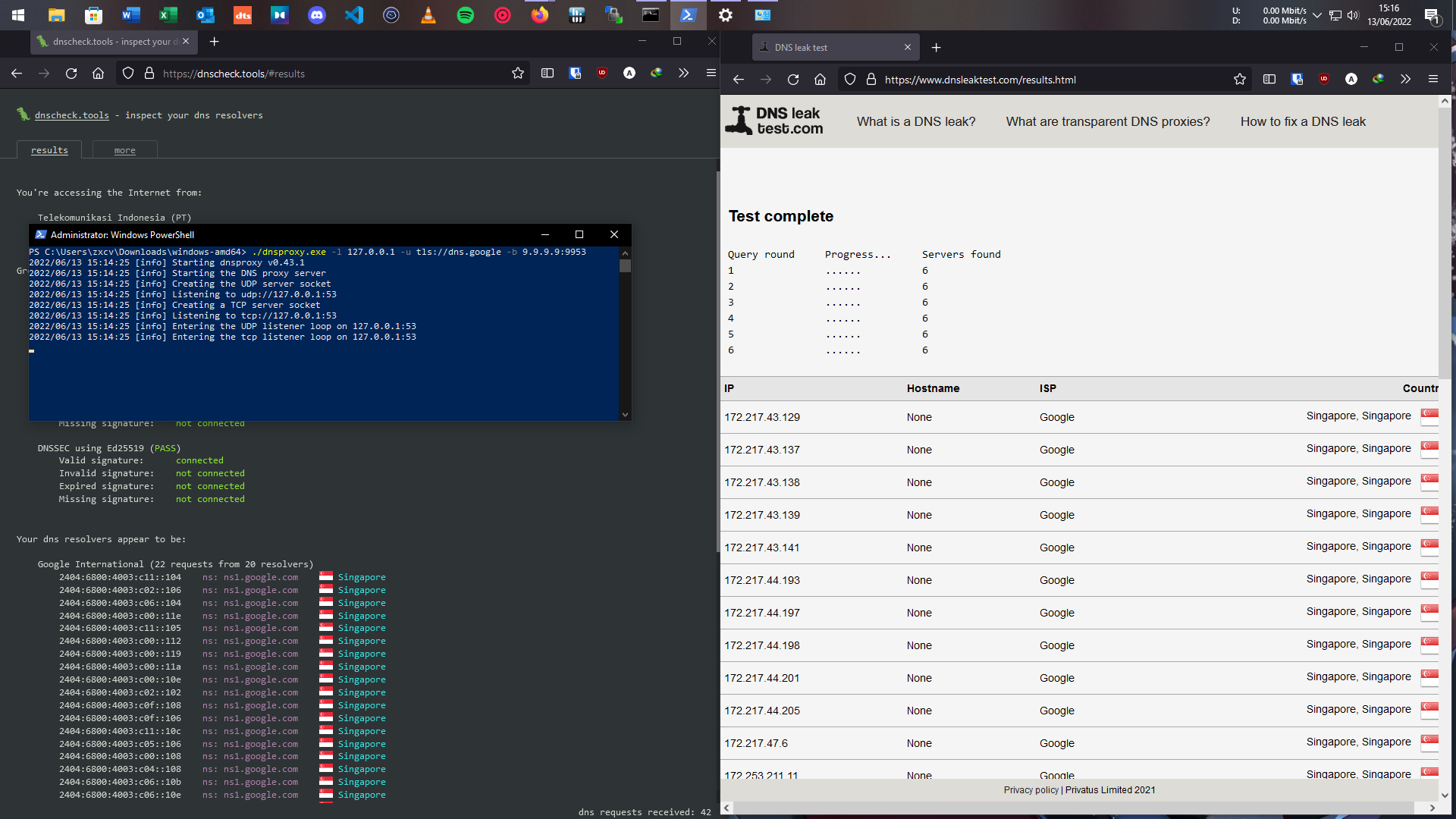This screenshot has width=1456, height=819.
Task: Open the dnscheck.tools header link
Action: 72,115
